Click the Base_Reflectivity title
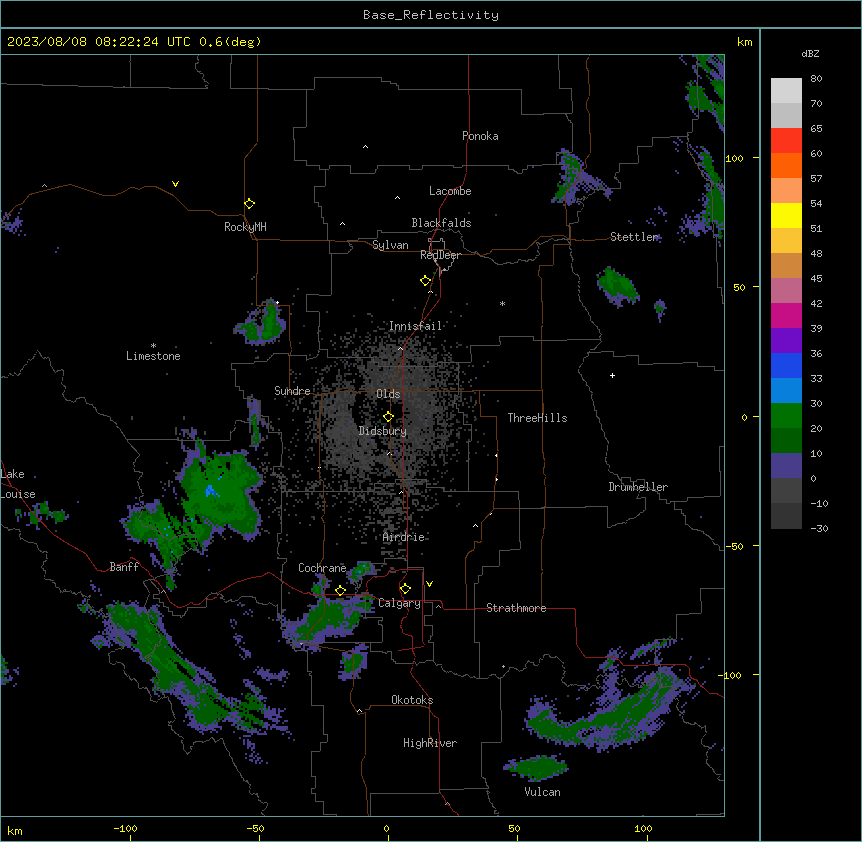This screenshot has height=842, width=862. coord(431,15)
